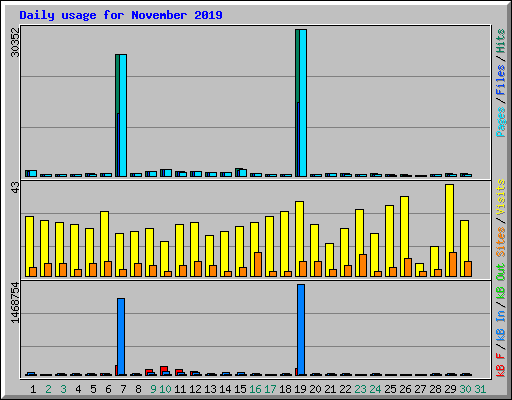
Task: Click the day 8 label on the x-axis
Action: 138,389
